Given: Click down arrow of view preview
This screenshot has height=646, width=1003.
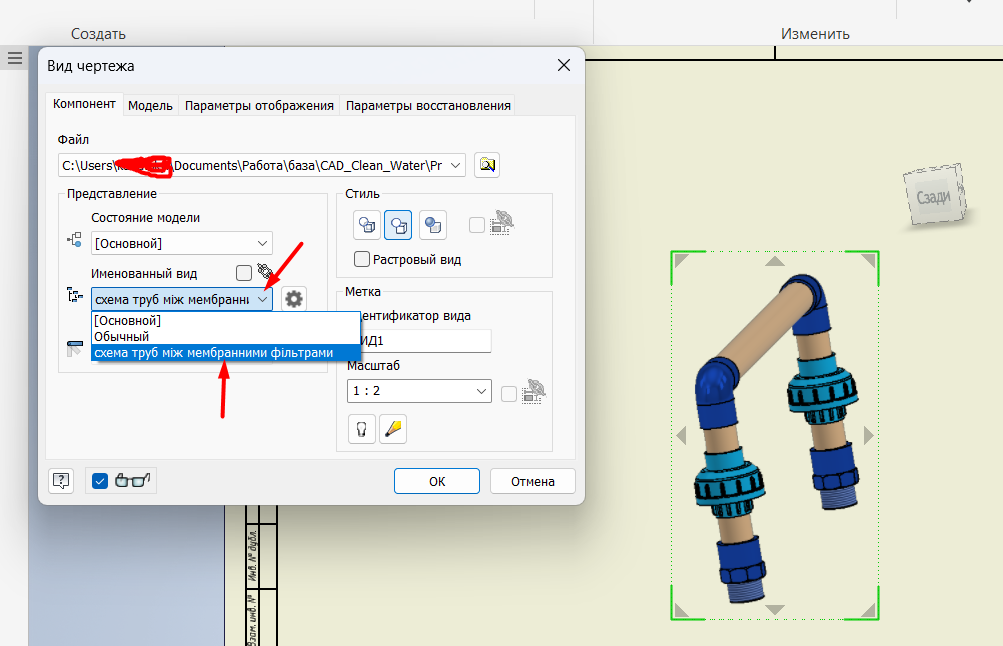Looking at the screenshot, I should point(775,610).
